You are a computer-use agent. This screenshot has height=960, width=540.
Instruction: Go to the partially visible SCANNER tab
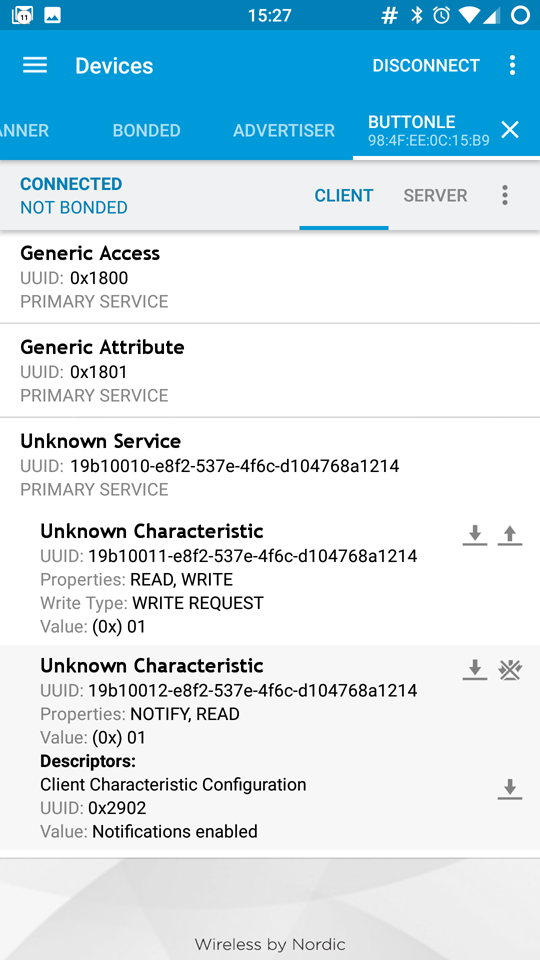click(24, 130)
